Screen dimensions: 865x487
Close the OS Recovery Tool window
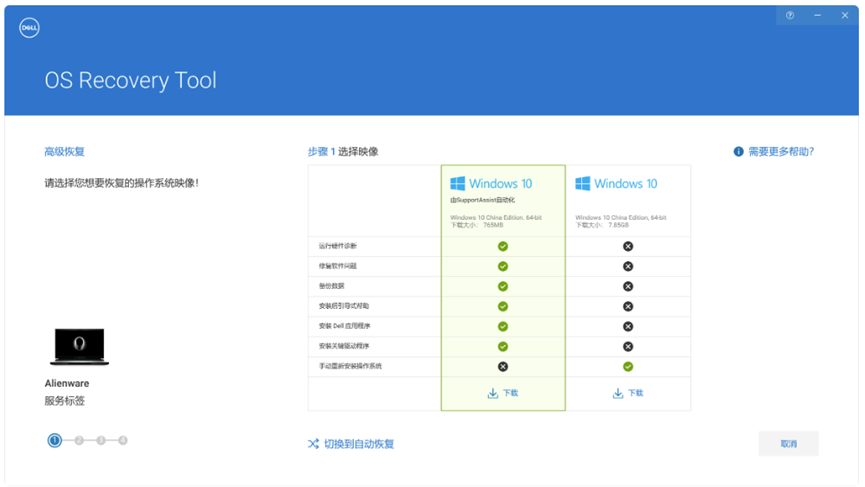pyautogui.click(x=845, y=15)
